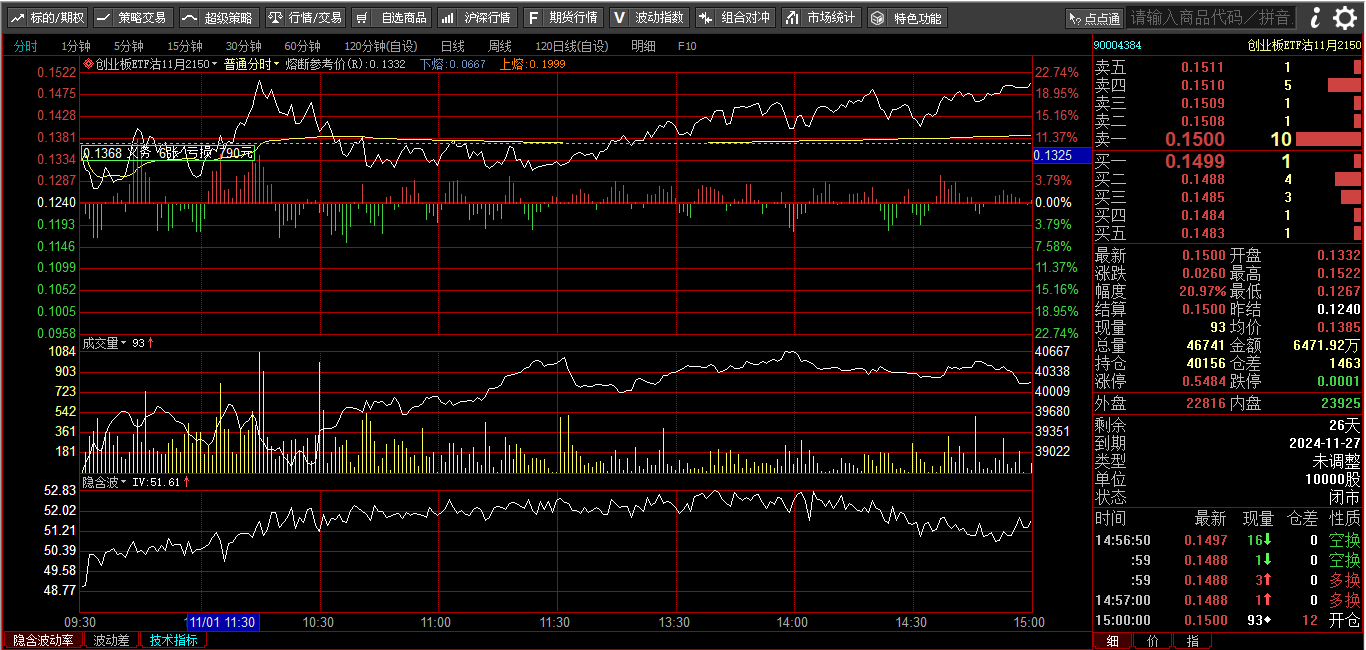Click the 内盘 value 23925
This screenshot has height=650, width=1366.
[1340, 404]
